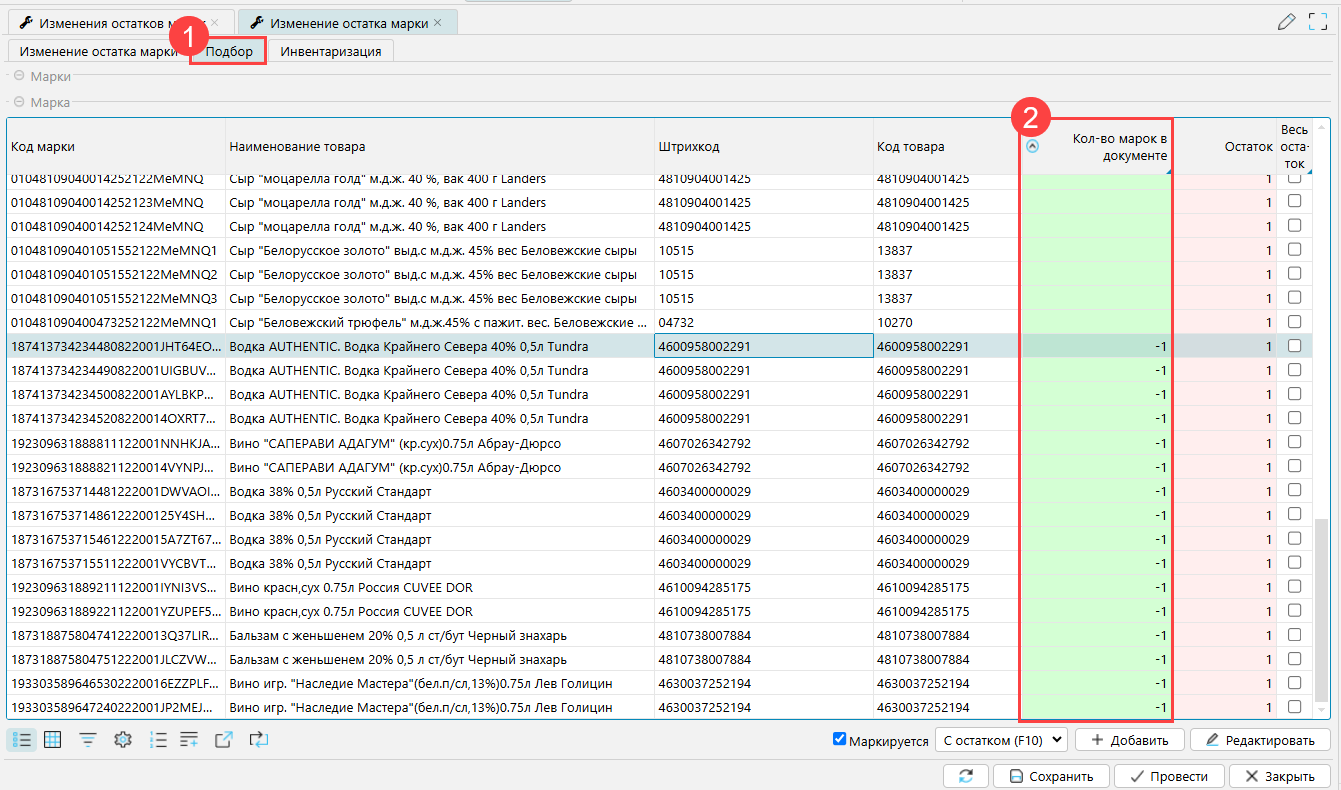Check Весь остаток for Водка AUTHENTIC highlighted row

[x=1294, y=346]
